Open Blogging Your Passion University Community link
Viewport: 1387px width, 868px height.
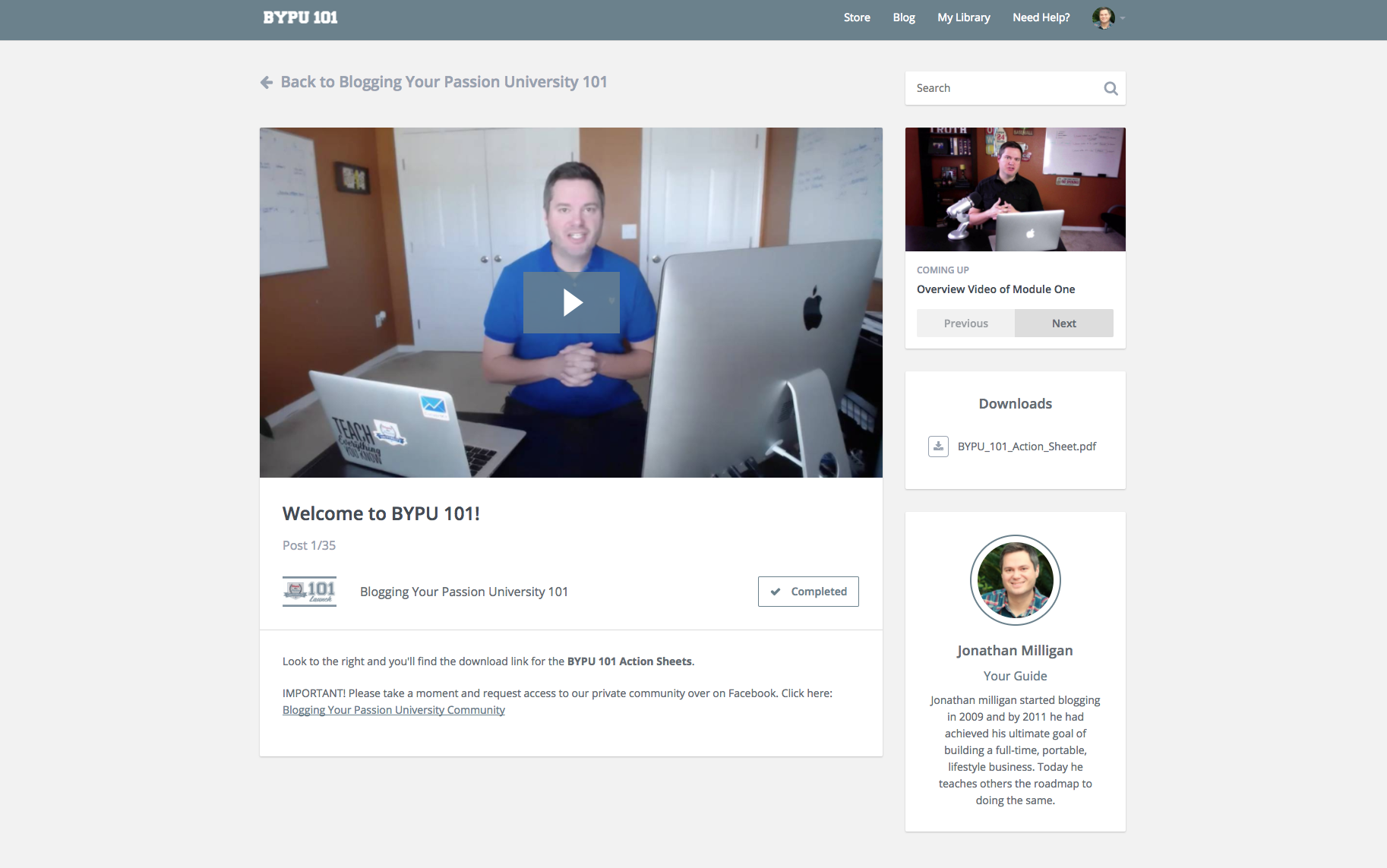pos(393,710)
